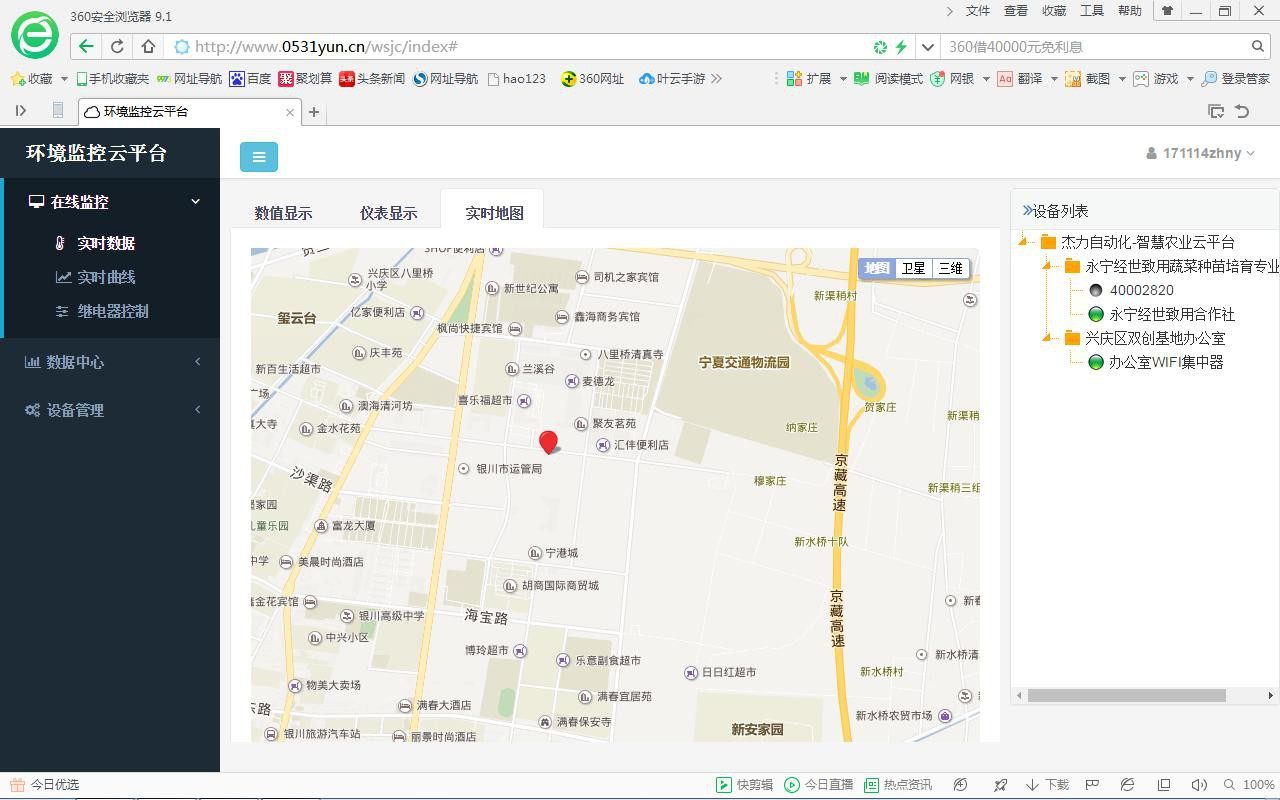This screenshot has height=800, width=1280.
Task: Switch to the 仪表显示 tab
Action: [388, 213]
